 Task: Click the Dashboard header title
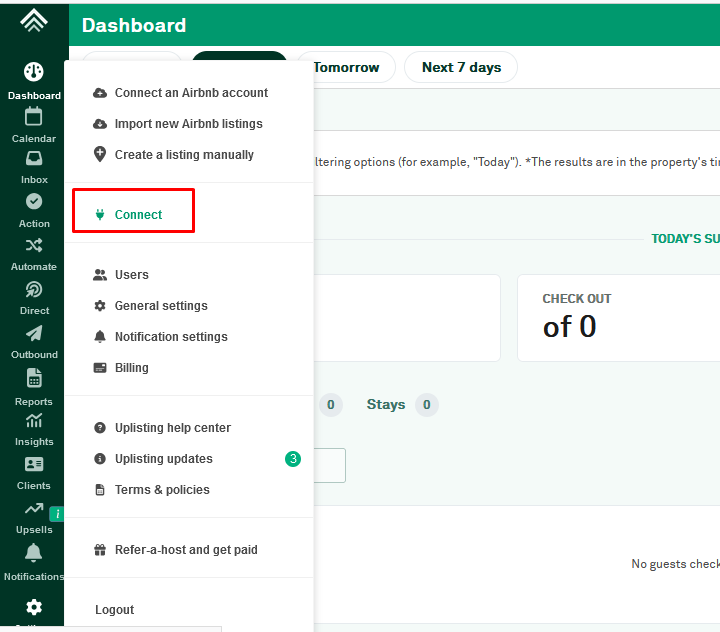(134, 25)
